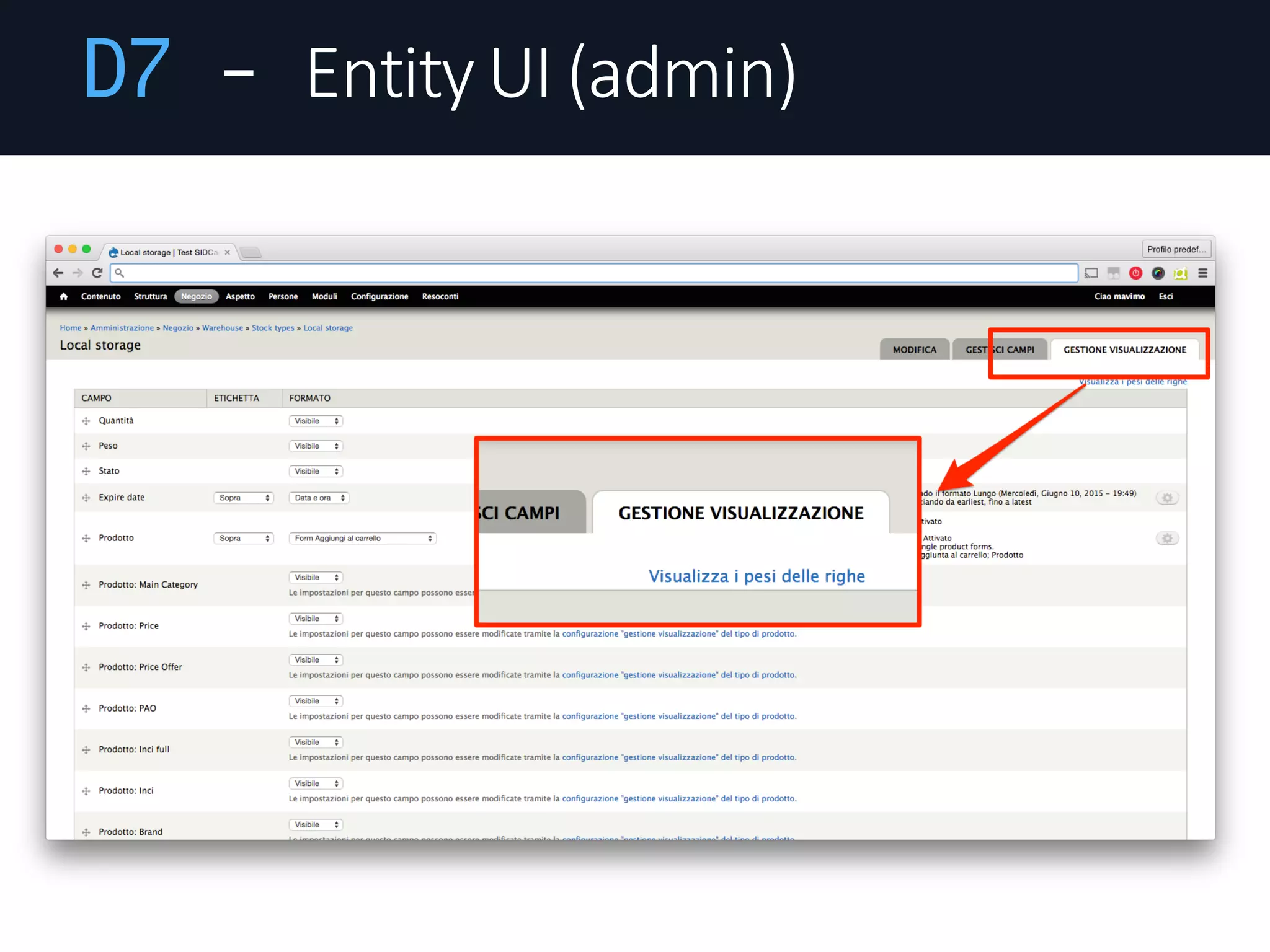Image resolution: width=1270 pixels, height=952 pixels.
Task: Open a new browser tab
Action: (251, 252)
